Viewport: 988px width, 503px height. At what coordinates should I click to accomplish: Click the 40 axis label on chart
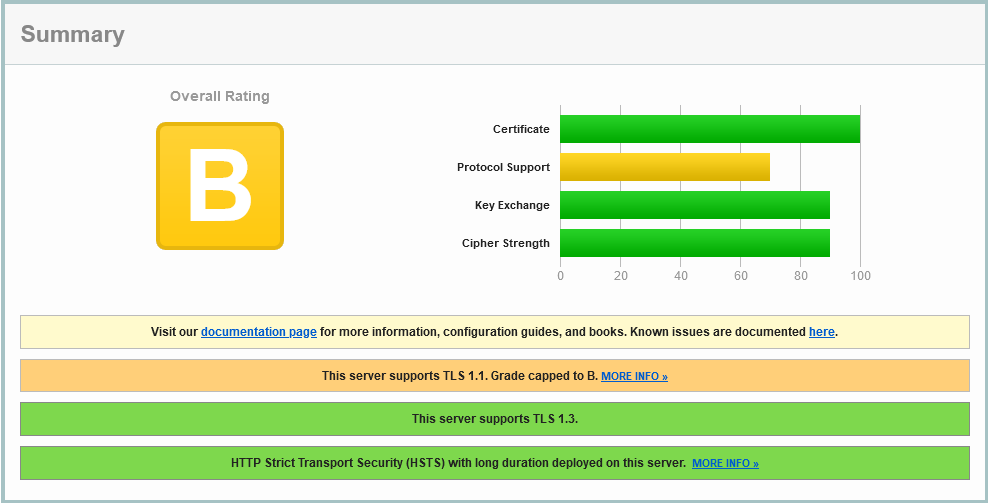[681, 275]
